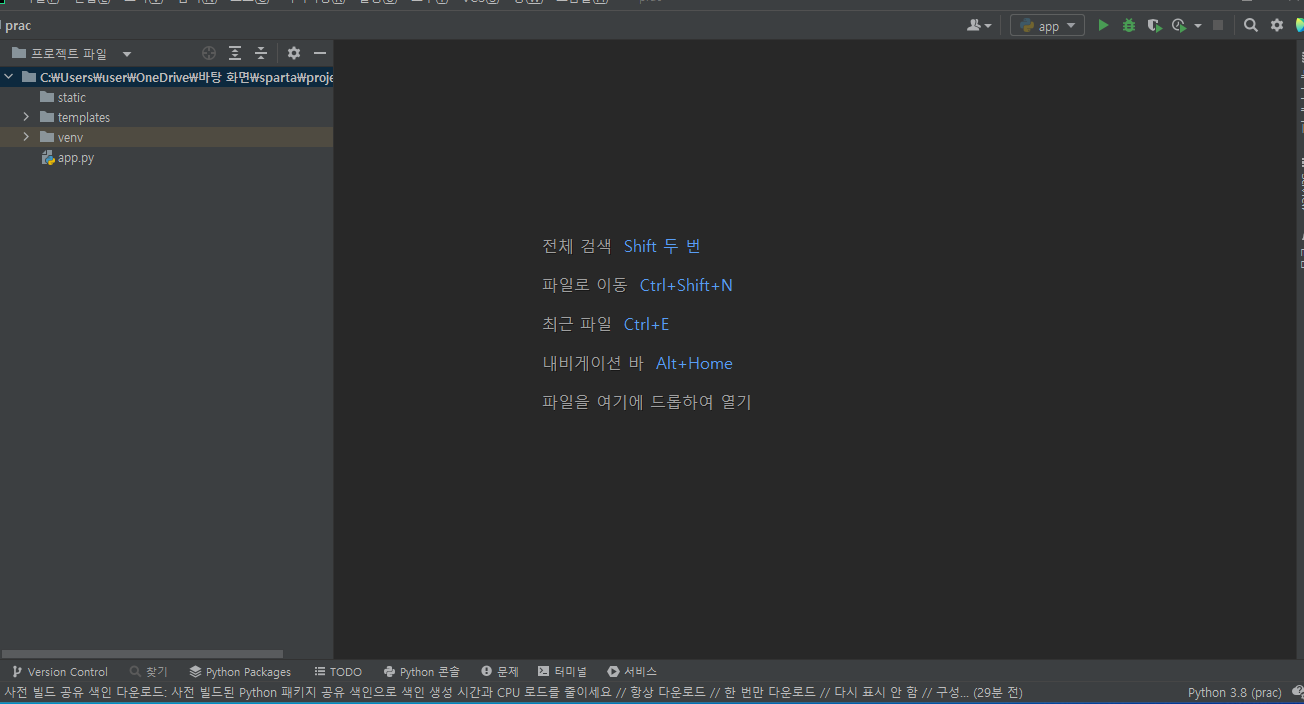1304x704 pixels.
Task: Open the 서비스 tool window
Action: (632, 672)
